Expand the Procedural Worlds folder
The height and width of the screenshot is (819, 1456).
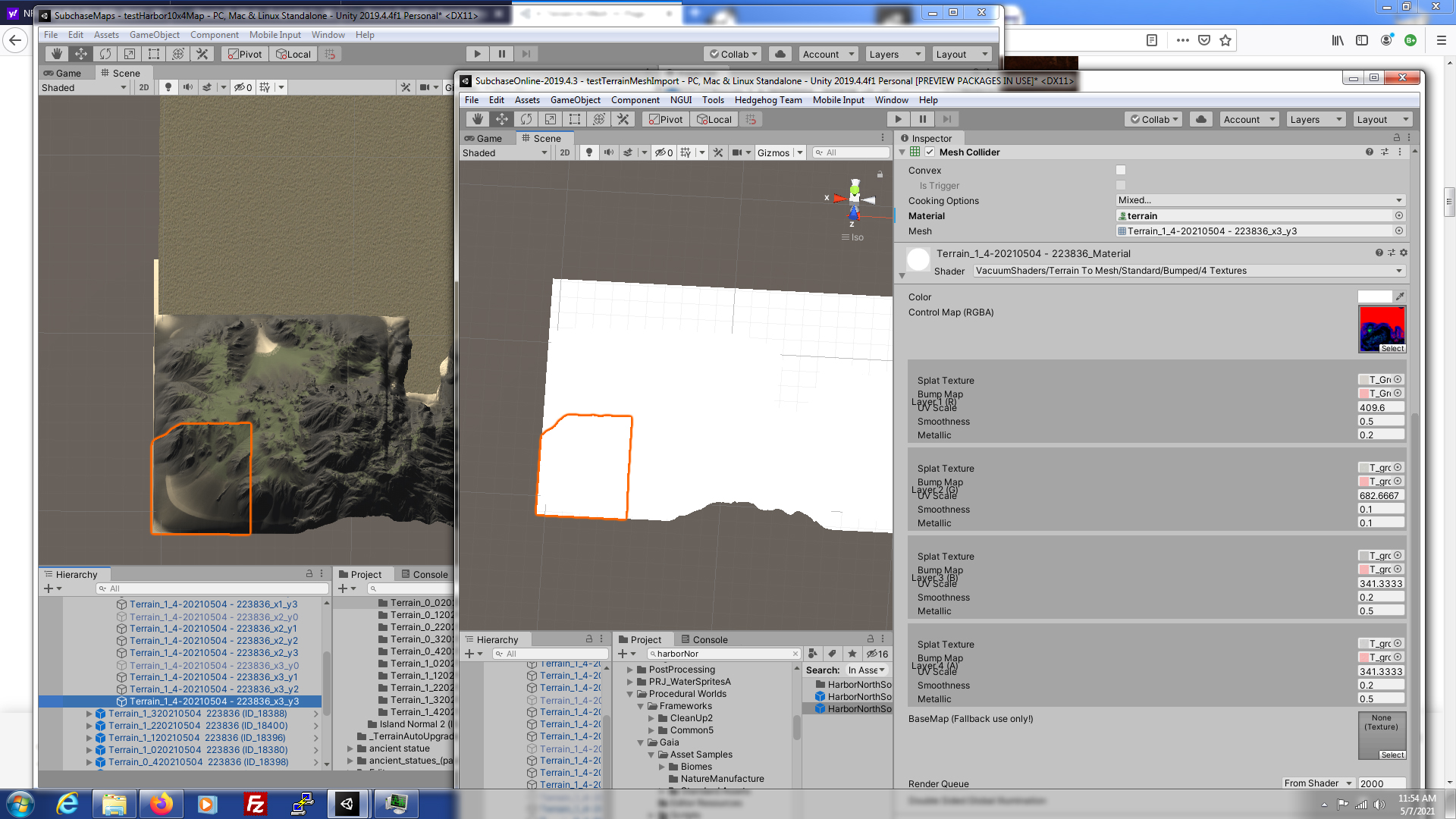click(x=629, y=694)
